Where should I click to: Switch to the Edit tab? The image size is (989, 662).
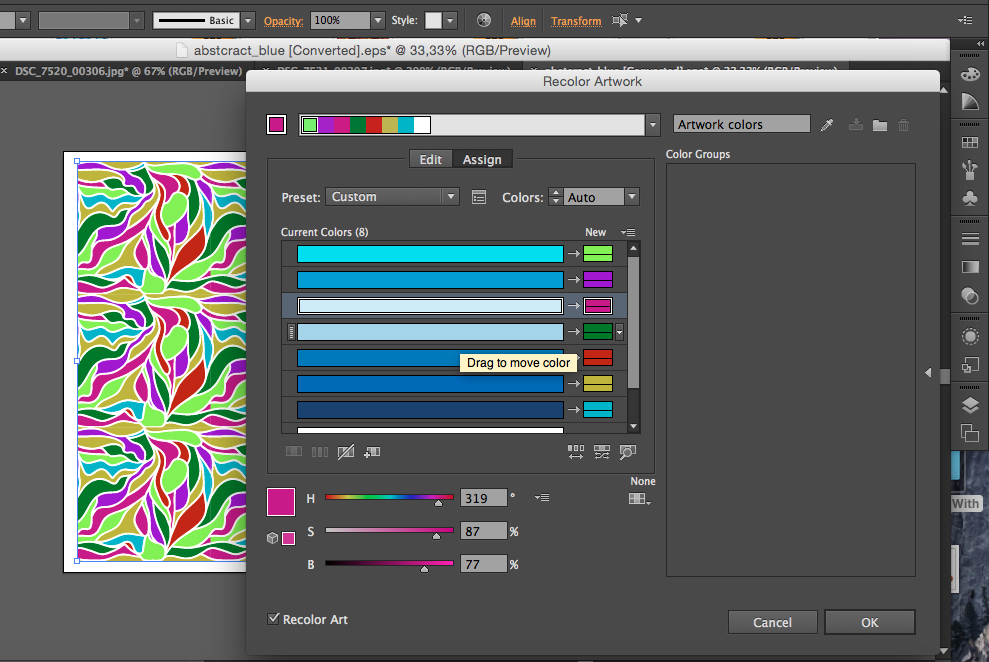click(431, 160)
